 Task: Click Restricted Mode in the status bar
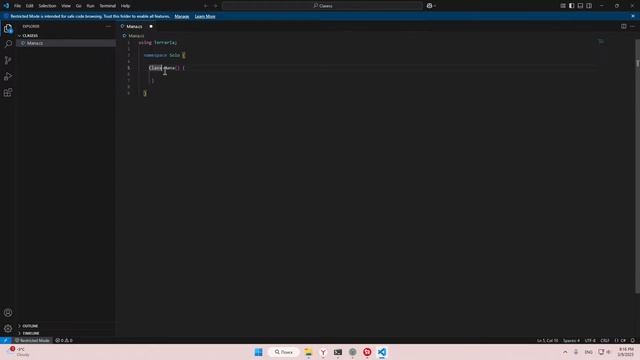tap(33, 340)
